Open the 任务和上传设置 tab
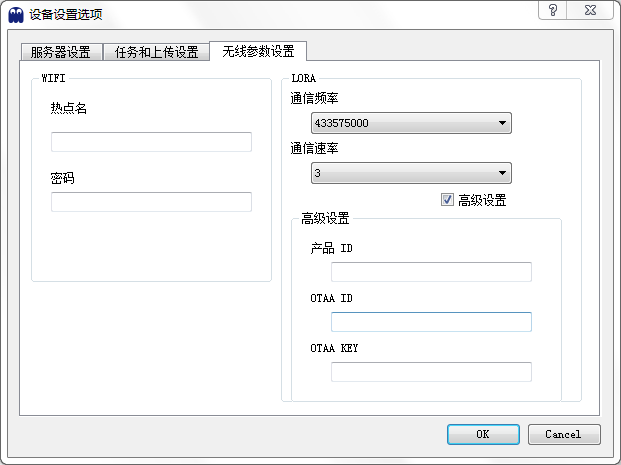The height and width of the screenshot is (465, 621). (156, 52)
